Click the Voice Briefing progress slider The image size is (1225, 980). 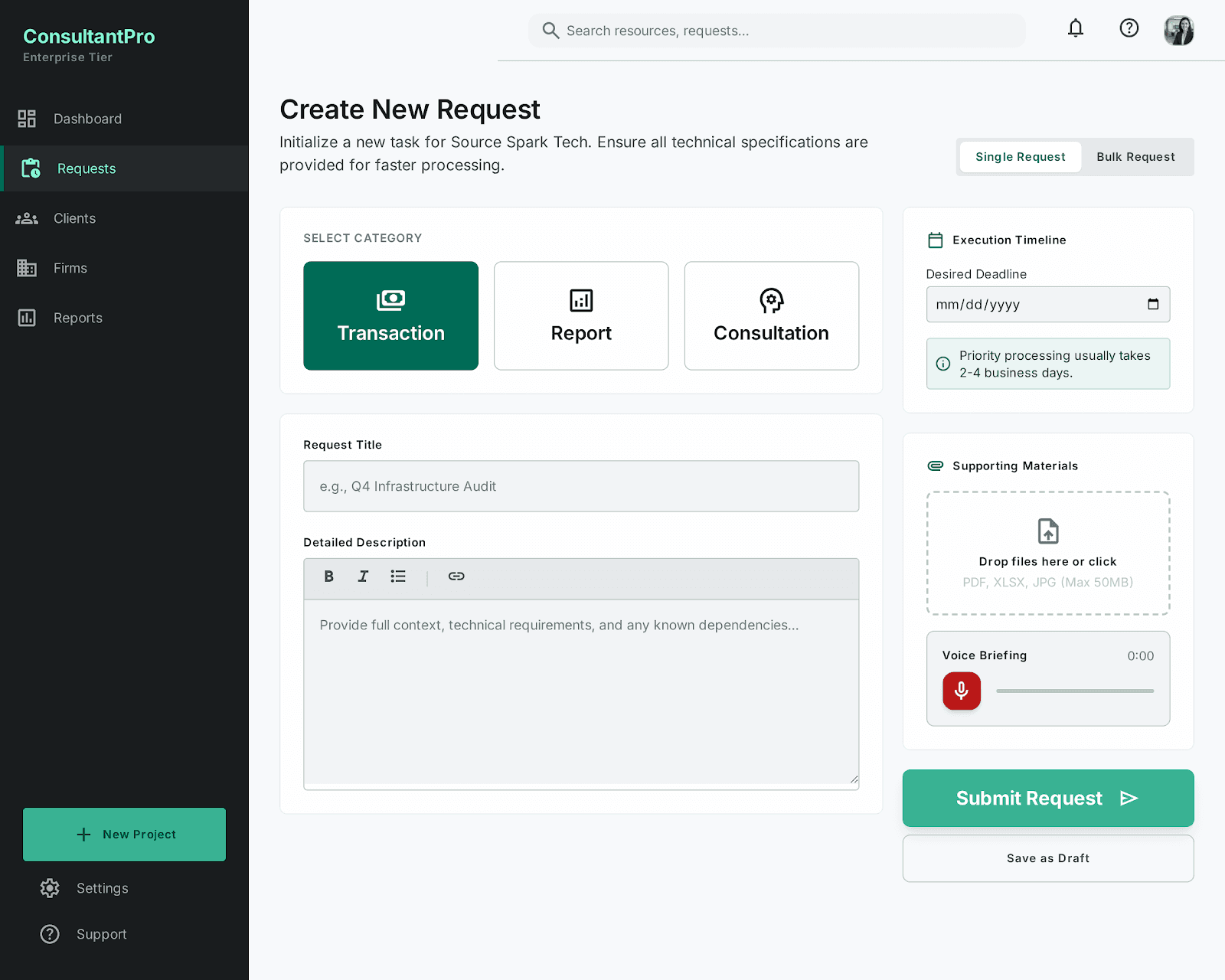[1075, 691]
